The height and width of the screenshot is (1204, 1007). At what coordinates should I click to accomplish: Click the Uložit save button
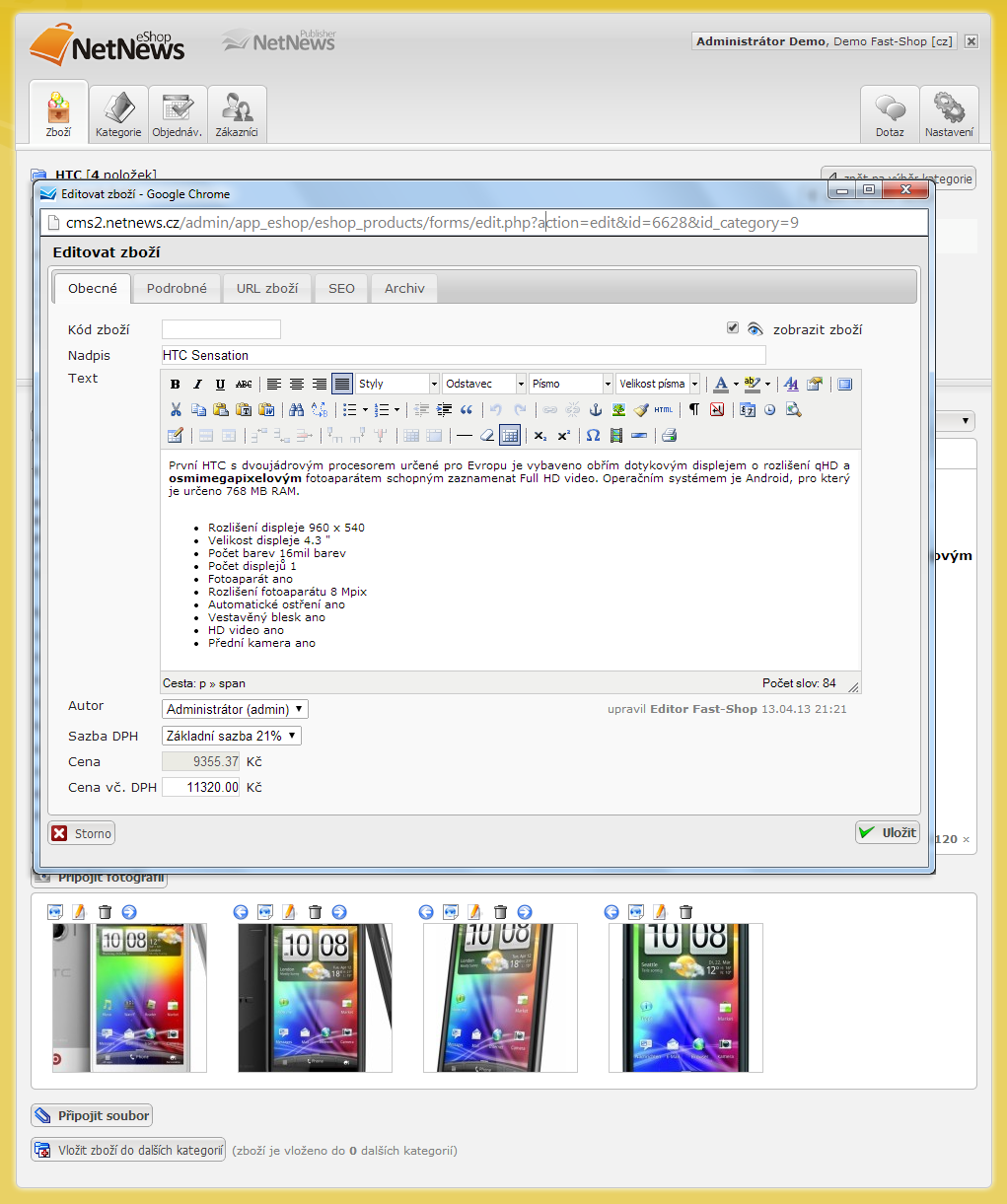coord(888,832)
